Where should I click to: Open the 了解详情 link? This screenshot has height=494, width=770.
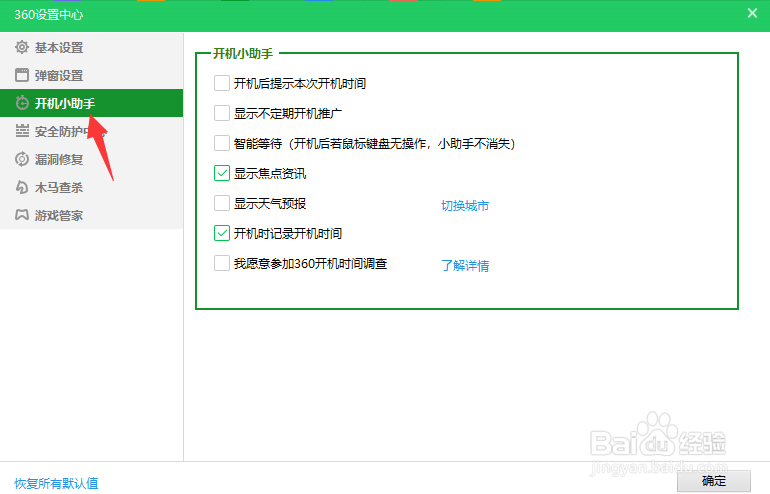click(465, 266)
